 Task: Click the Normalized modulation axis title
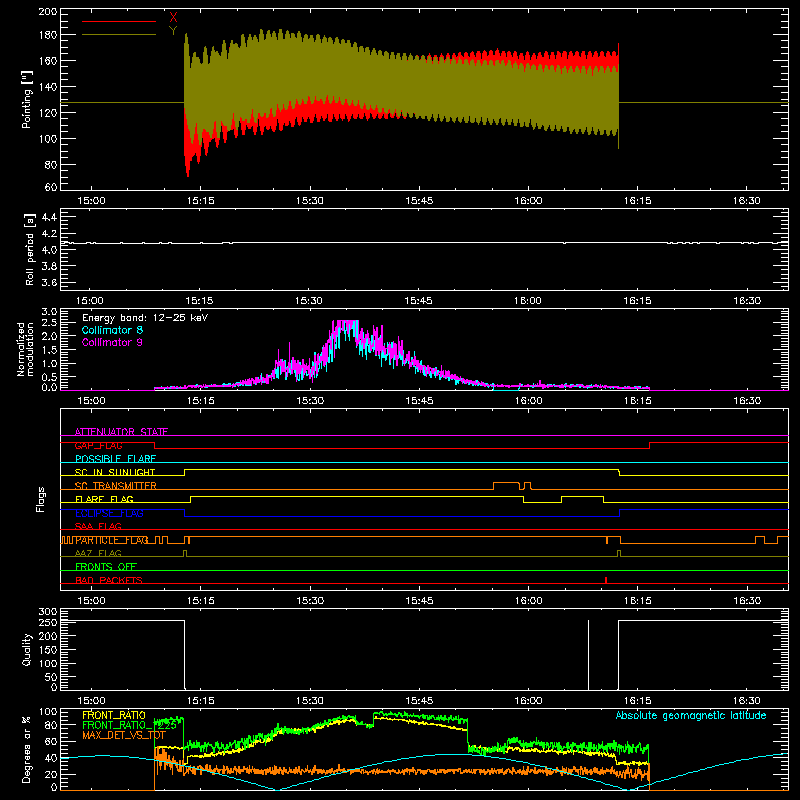tap(25, 349)
